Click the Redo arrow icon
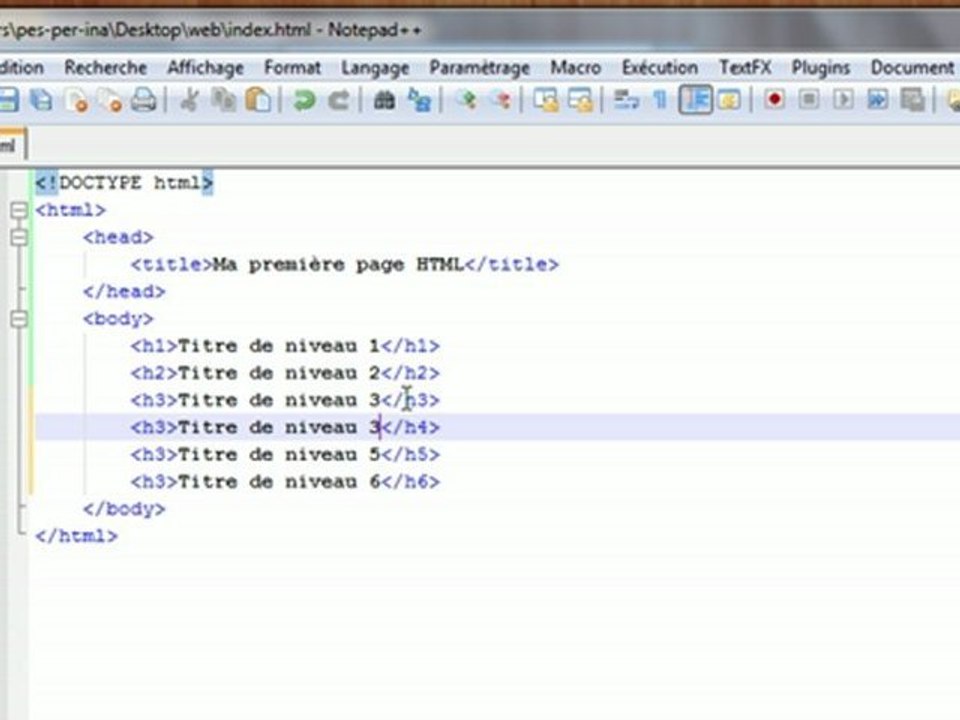 click(338, 100)
